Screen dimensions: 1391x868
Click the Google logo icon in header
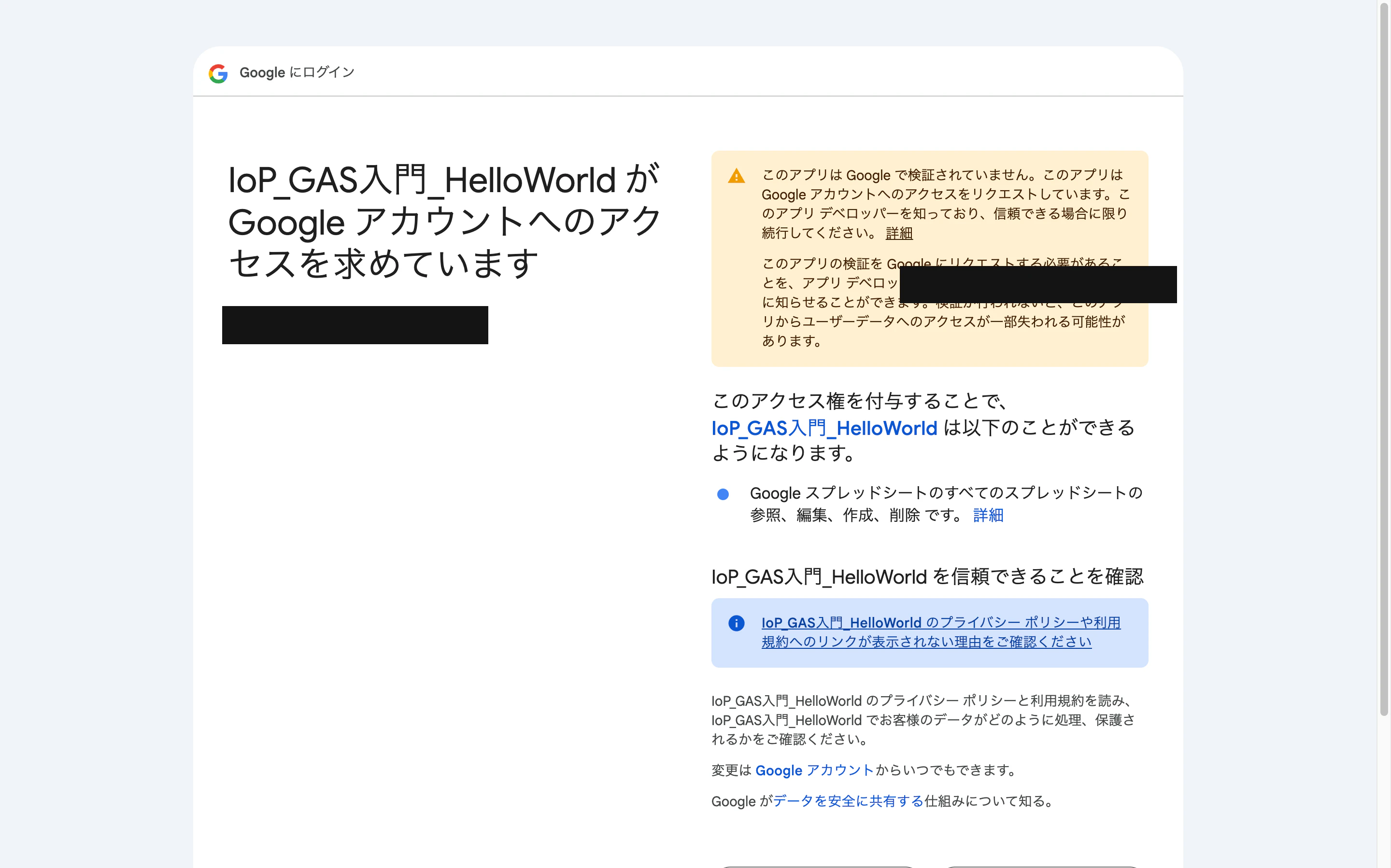(218, 73)
